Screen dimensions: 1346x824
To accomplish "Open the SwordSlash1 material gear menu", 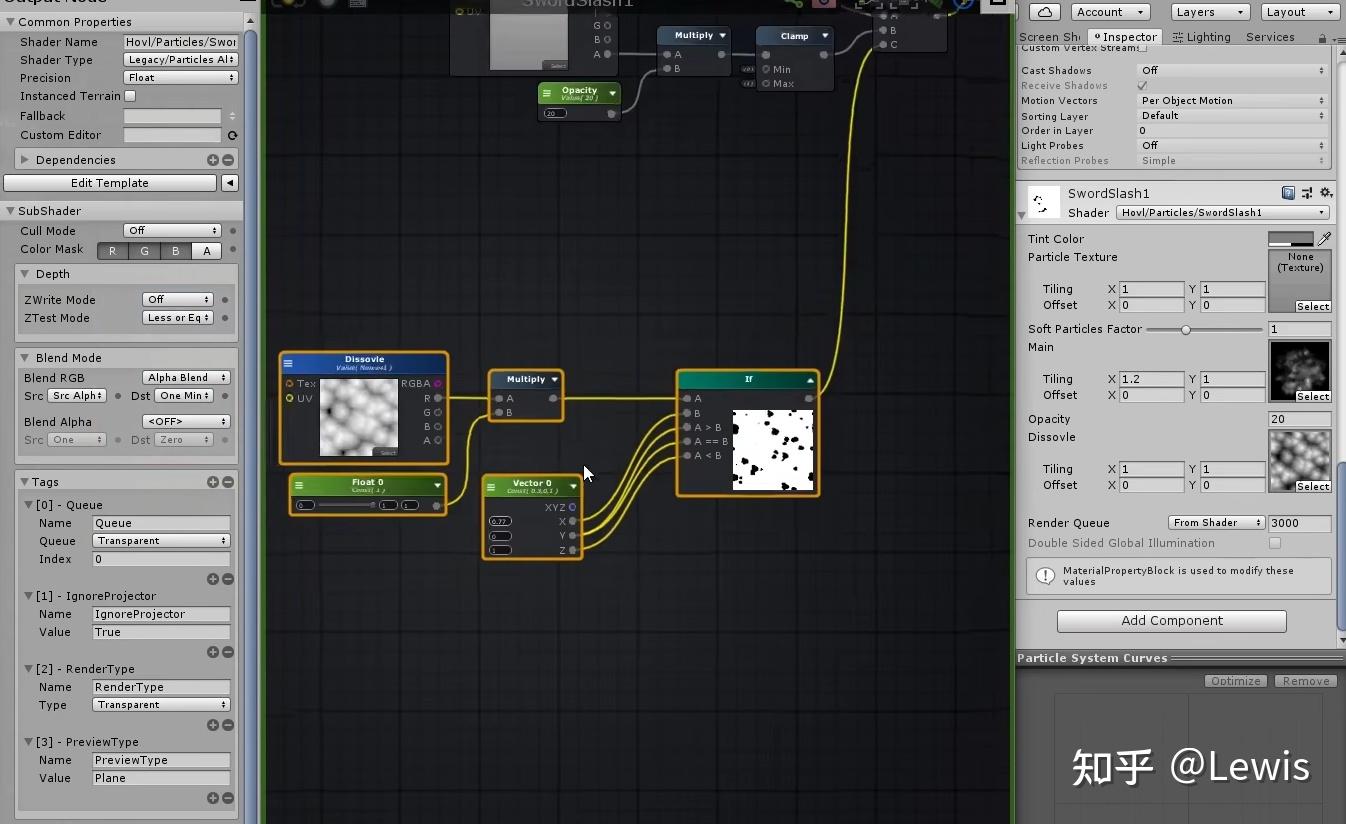I will click(x=1326, y=193).
